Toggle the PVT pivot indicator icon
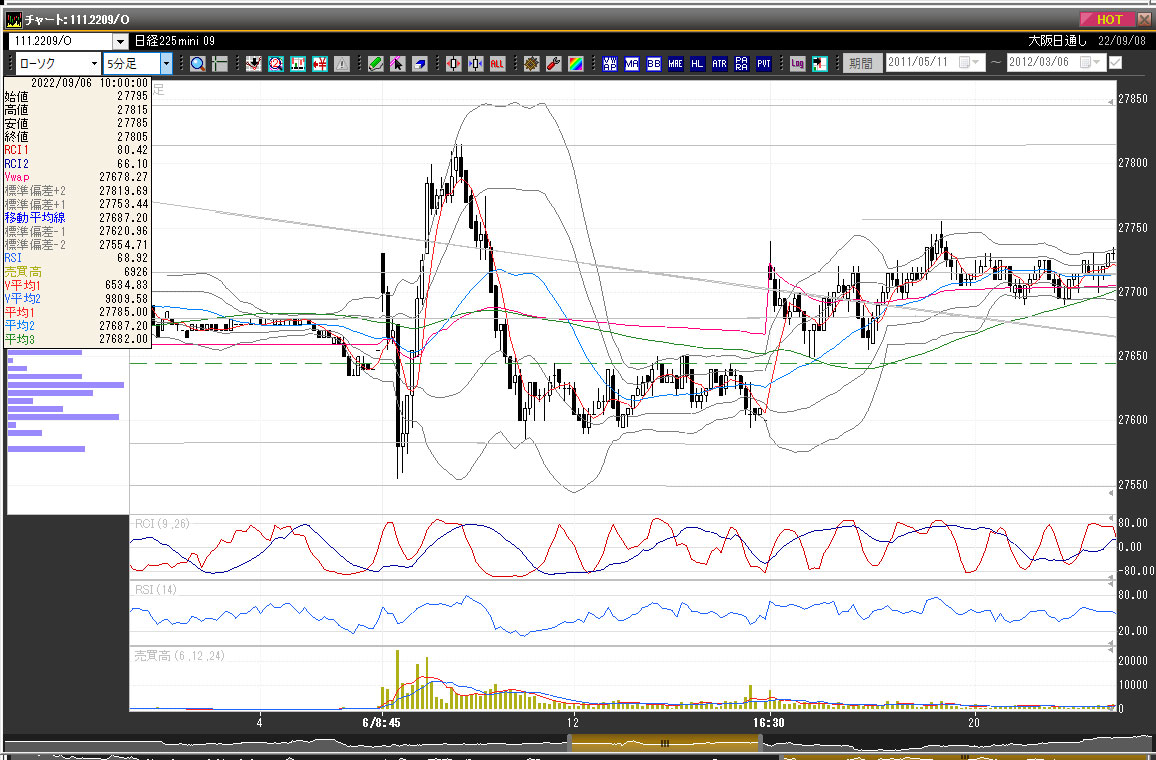 (x=764, y=64)
